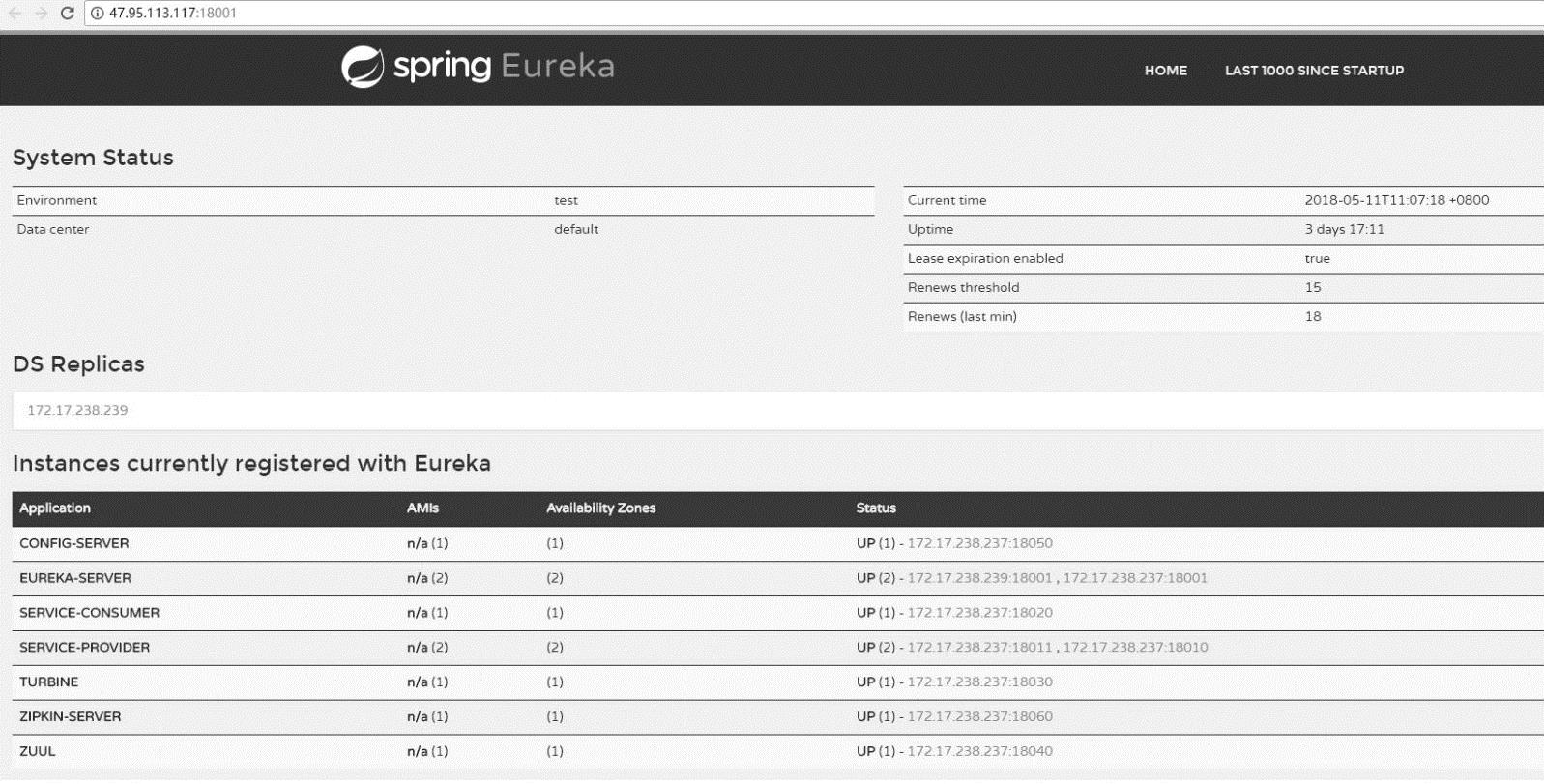Click the Uptime label
The height and width of the screenshot is (784, 1544).
930,229
